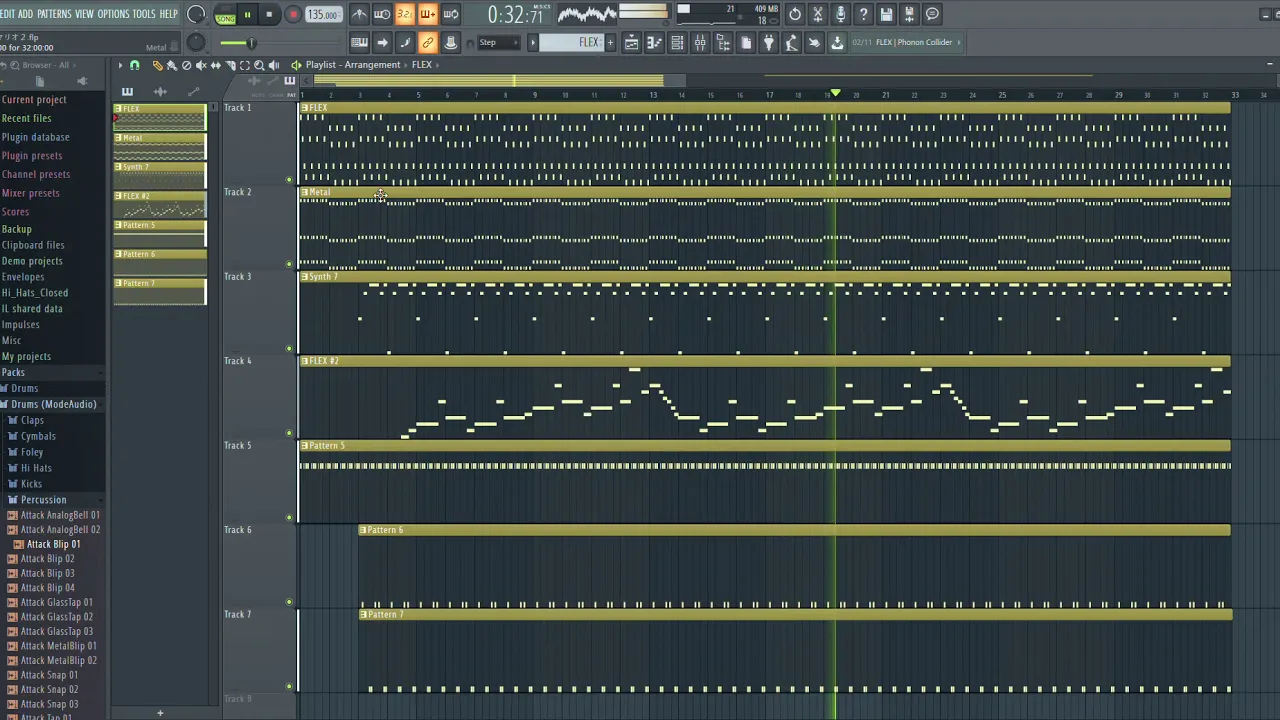This screenshot has height=720, width=1280.
Task: Stop playback with the stop button
Action: (269, 15)
